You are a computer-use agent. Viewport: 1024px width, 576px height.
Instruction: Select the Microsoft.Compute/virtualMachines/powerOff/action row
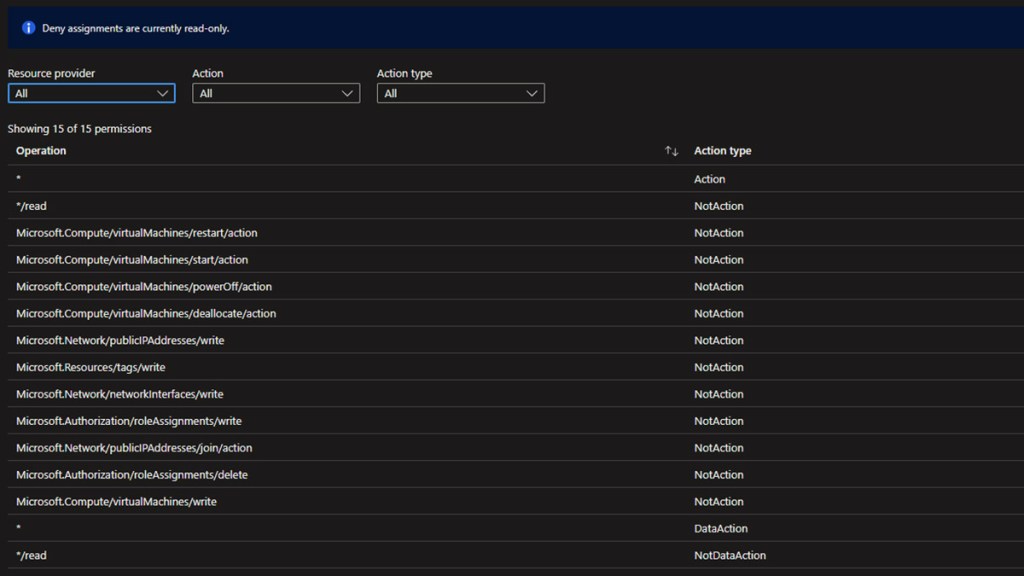pyautogui.click(x=516, y=286)
